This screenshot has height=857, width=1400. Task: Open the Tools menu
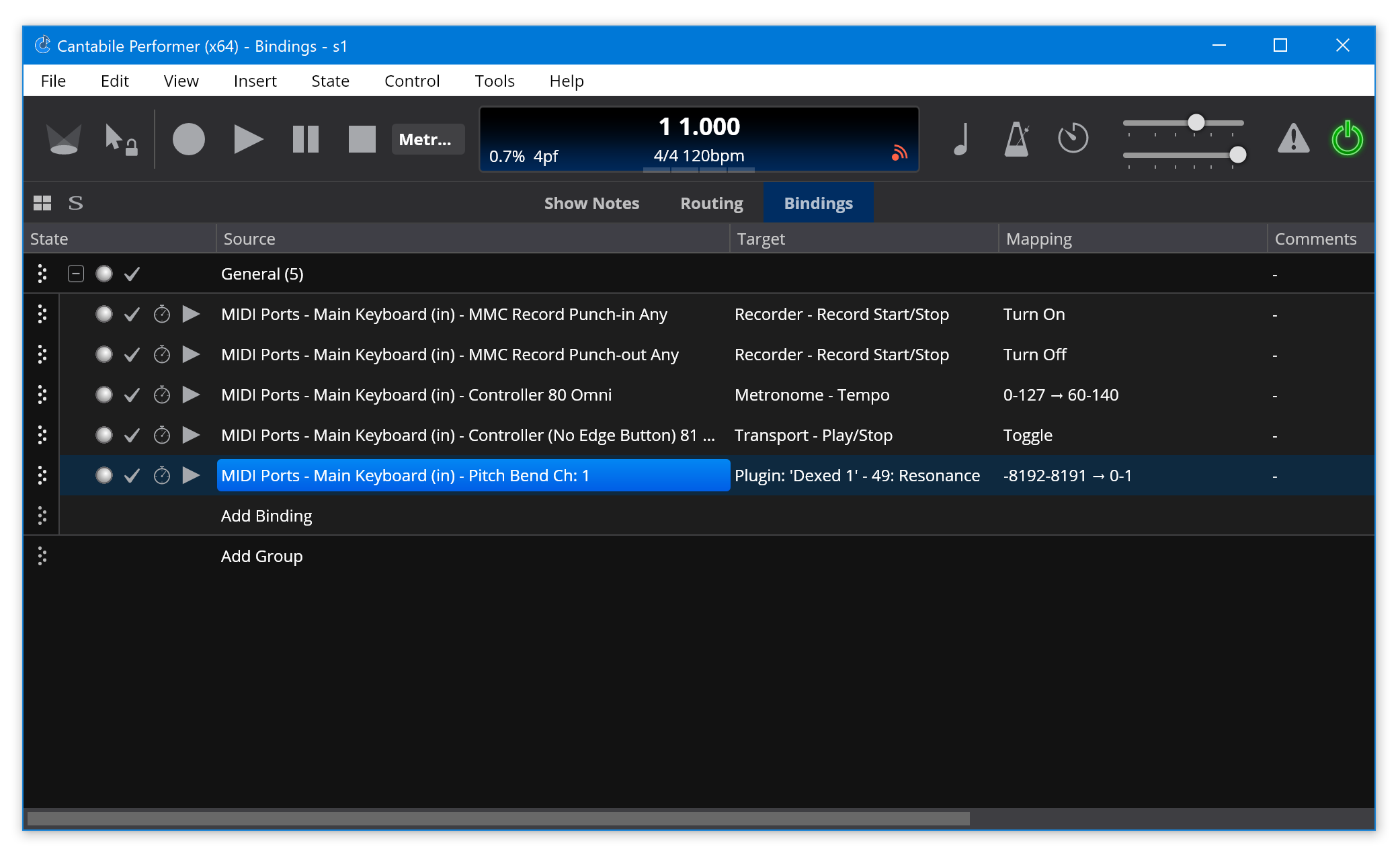(x=495, y=81)
